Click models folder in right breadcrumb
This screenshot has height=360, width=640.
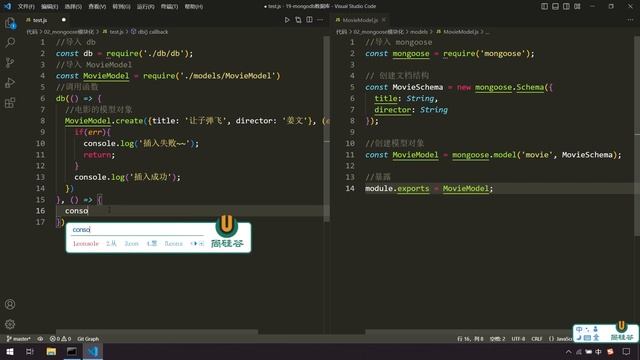click(419, 32)
